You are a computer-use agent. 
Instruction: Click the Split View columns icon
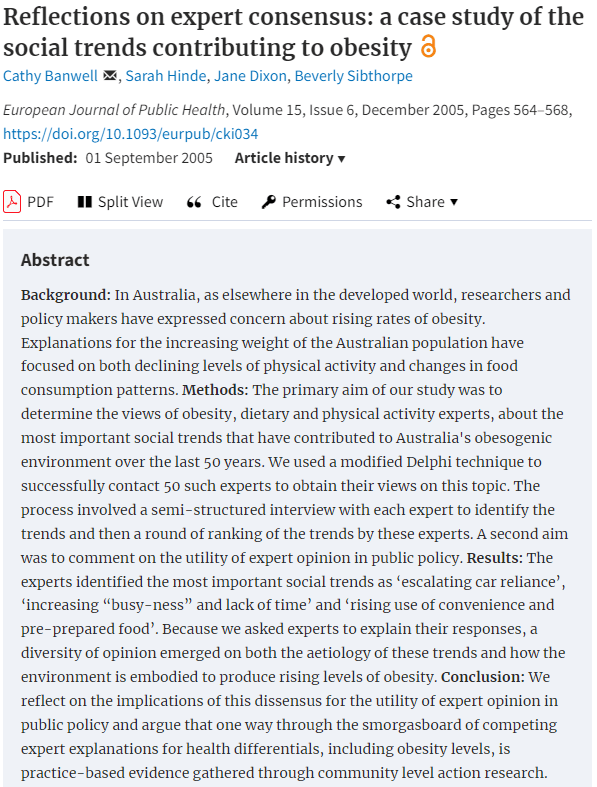pyautogui.click(x=85, y=202)
